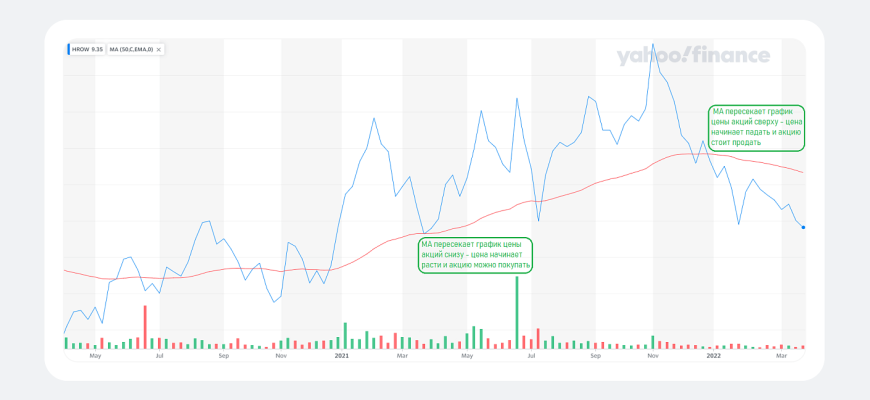
Task: Select the green annotation about MA crossing from above
Action: coord(757,127)
